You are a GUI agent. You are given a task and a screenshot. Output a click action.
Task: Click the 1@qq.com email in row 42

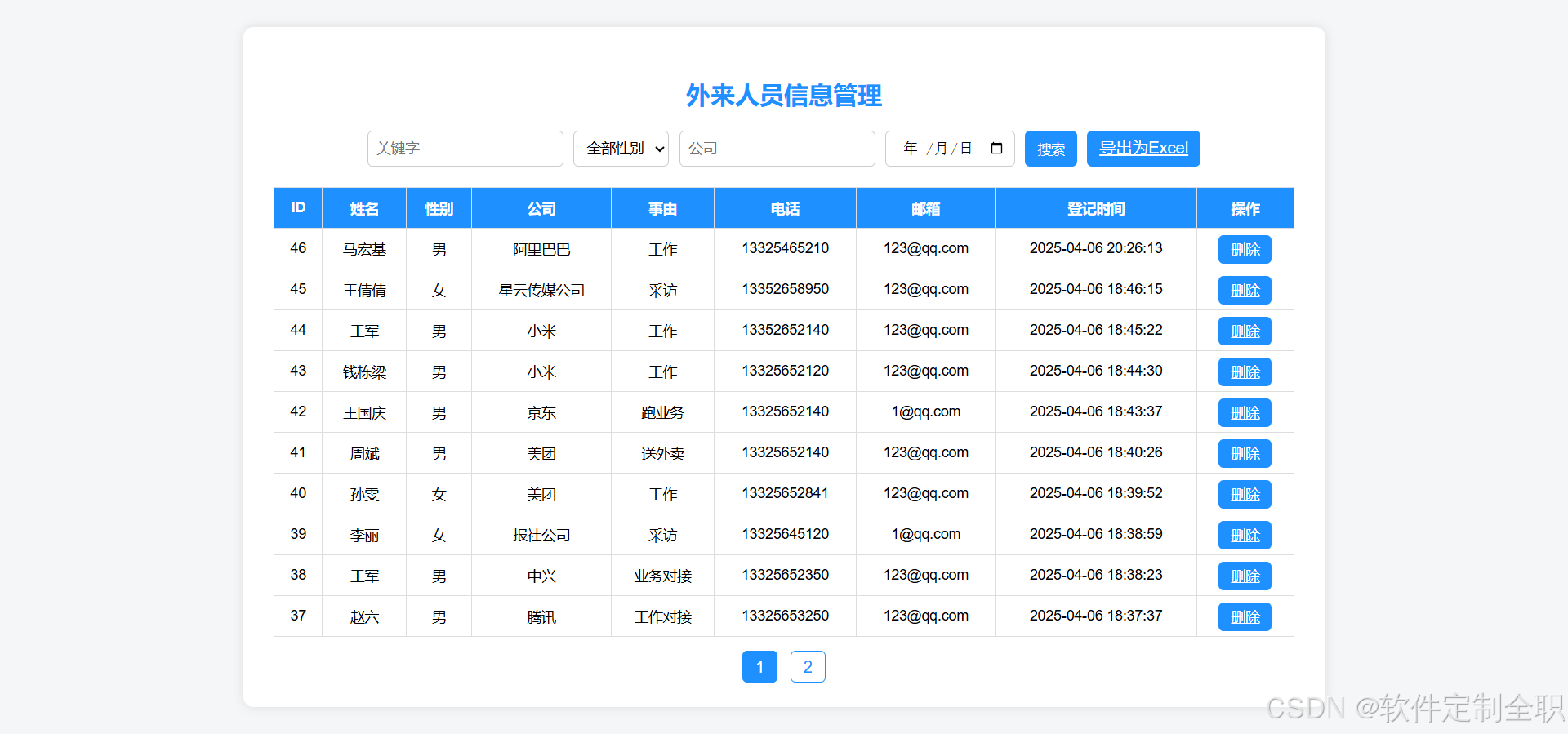click(x=925, y=411)
